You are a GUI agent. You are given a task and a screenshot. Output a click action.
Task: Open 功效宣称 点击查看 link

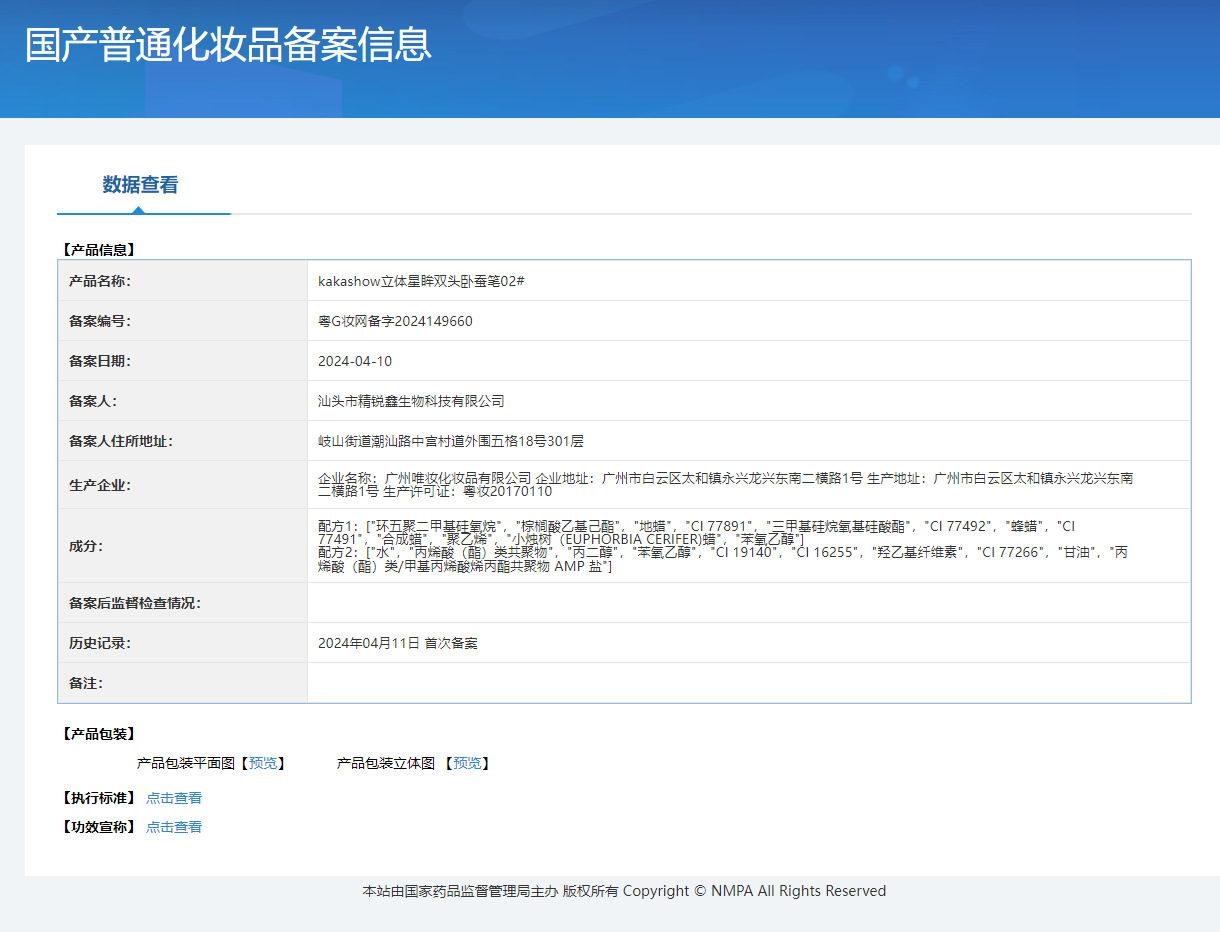[x=174, y=827]
